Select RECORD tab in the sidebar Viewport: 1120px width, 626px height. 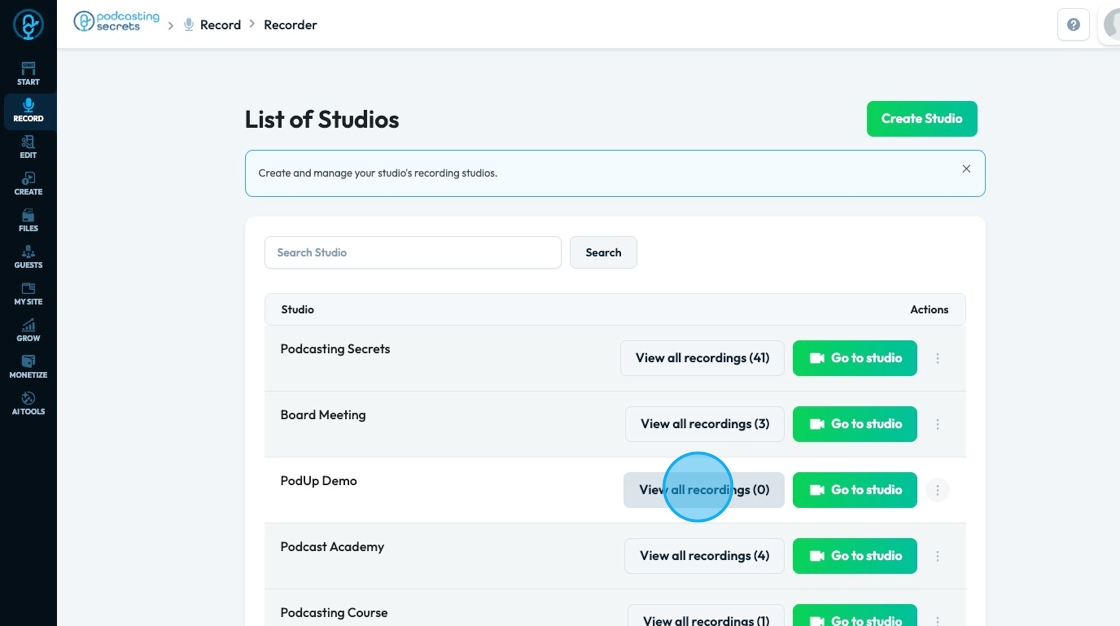28,110
